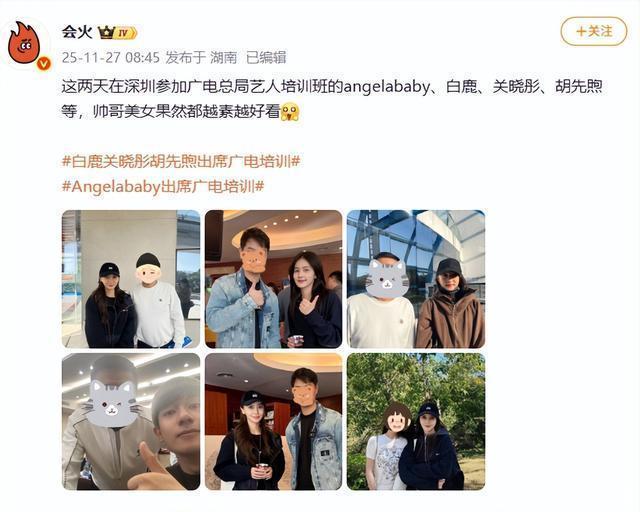Image resolution: width=640 pixels, height=512 pixels.
Task: Open the 会火 username profile link
Action: click(x=77, y=31)
